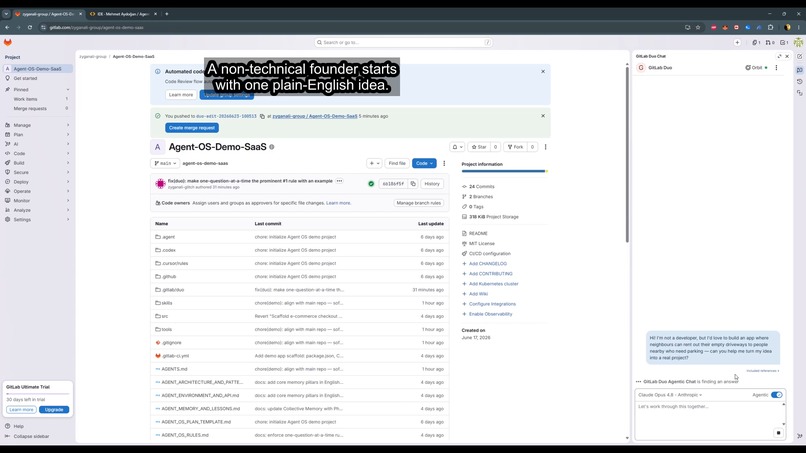Open the Code clone dropdown
The height and width of the screenshot is (453, 806).
click(424, 164)
